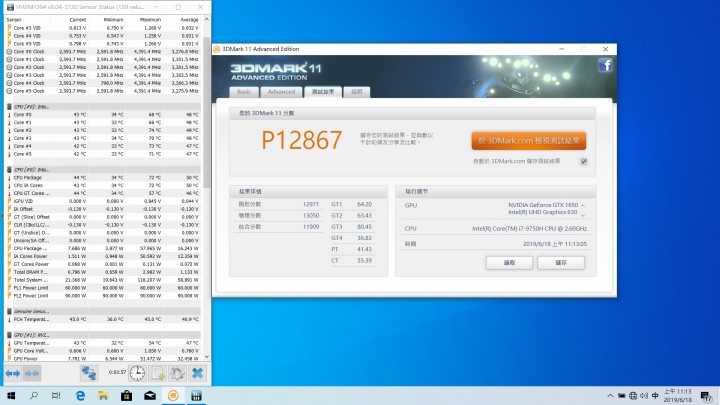The image size is (720, 405).
Task: Click Chinese IME indicator in tray
Action: 655,396
